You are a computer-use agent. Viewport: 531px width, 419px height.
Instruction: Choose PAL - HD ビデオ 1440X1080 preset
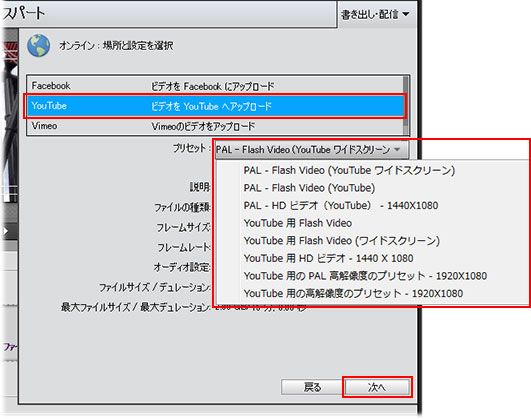341,206
